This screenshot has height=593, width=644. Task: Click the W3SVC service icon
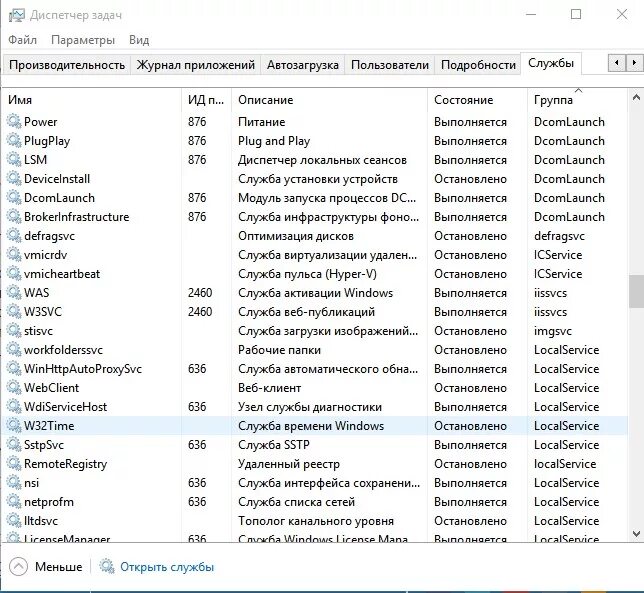pyautogui.click(x=14, y=312)
